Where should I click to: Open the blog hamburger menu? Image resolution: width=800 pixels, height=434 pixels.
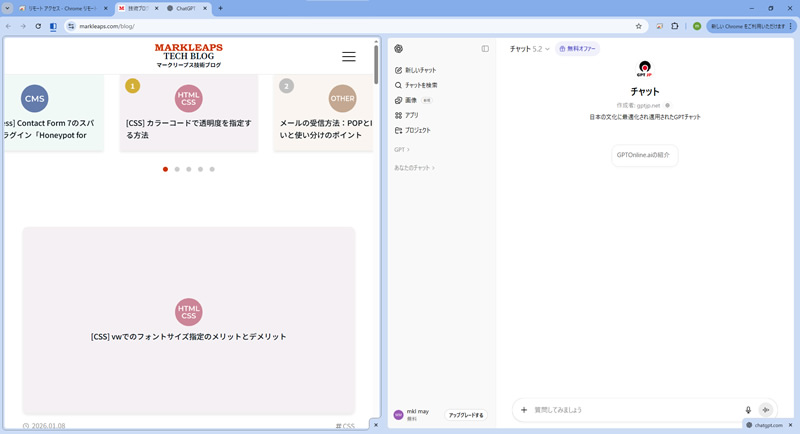(x=348, y=57)
